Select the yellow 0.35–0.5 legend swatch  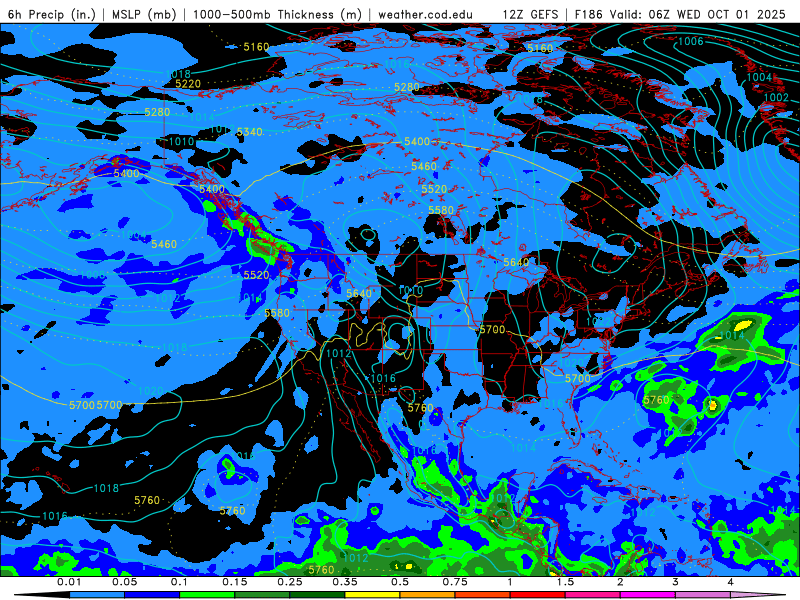(x=372, y=595)
